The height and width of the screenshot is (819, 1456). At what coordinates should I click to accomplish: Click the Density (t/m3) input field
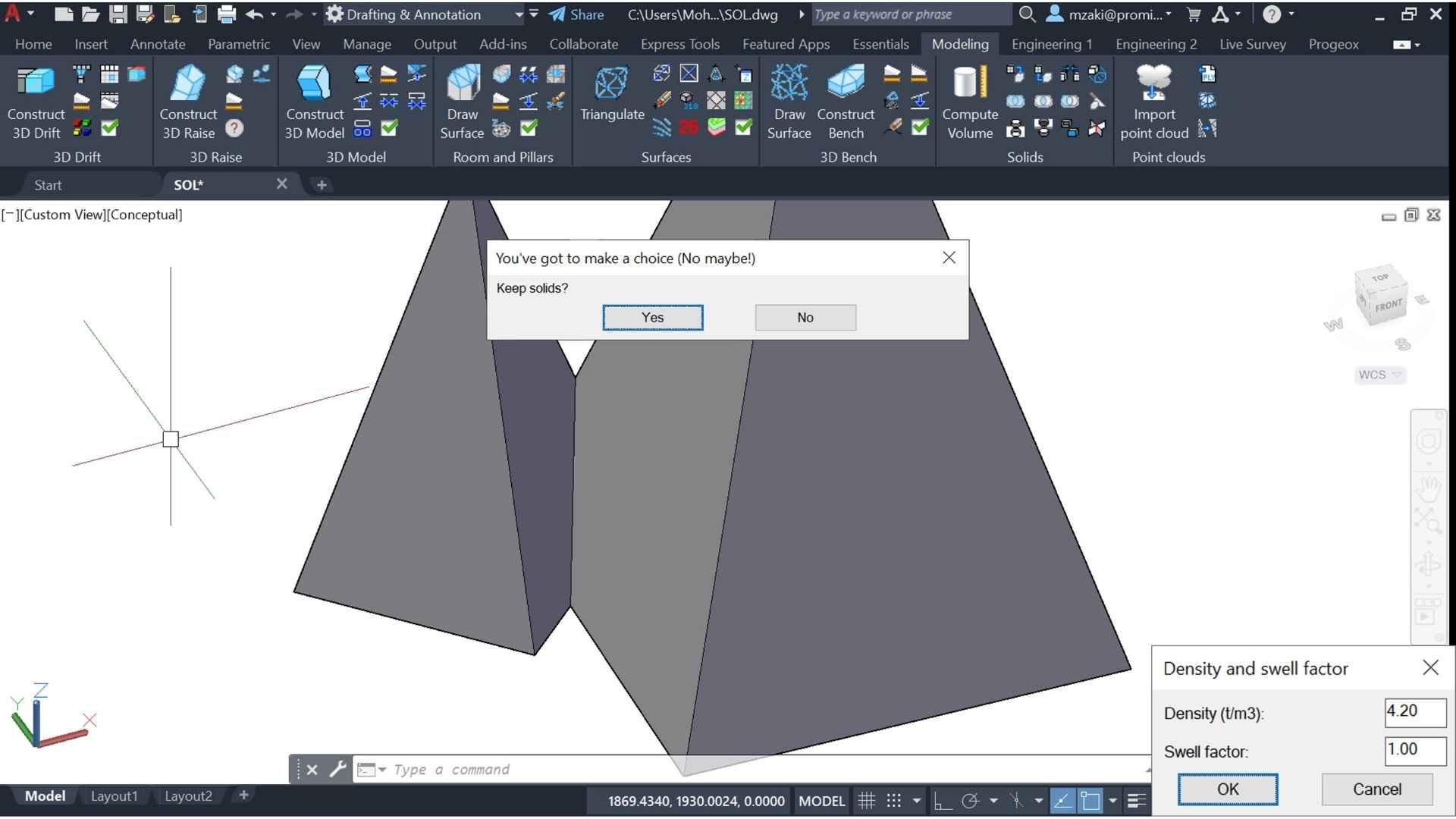pyautogui.click(x=1414, y=711)
